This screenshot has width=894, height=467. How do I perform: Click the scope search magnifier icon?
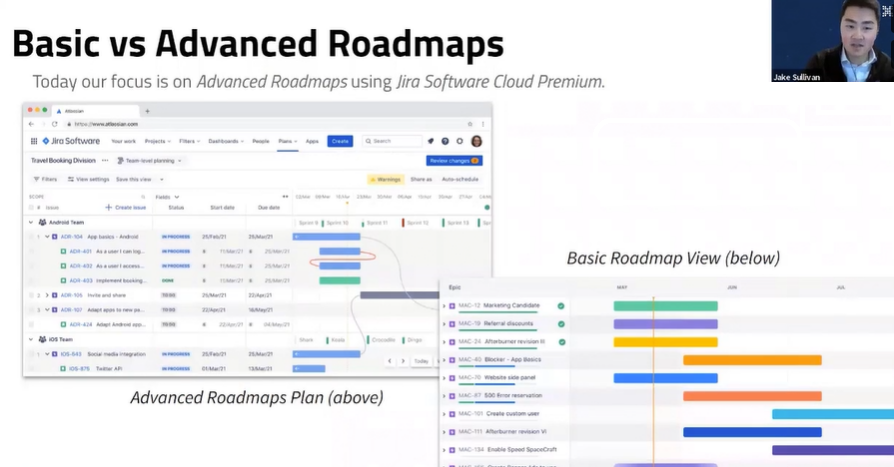pos(143,197)
